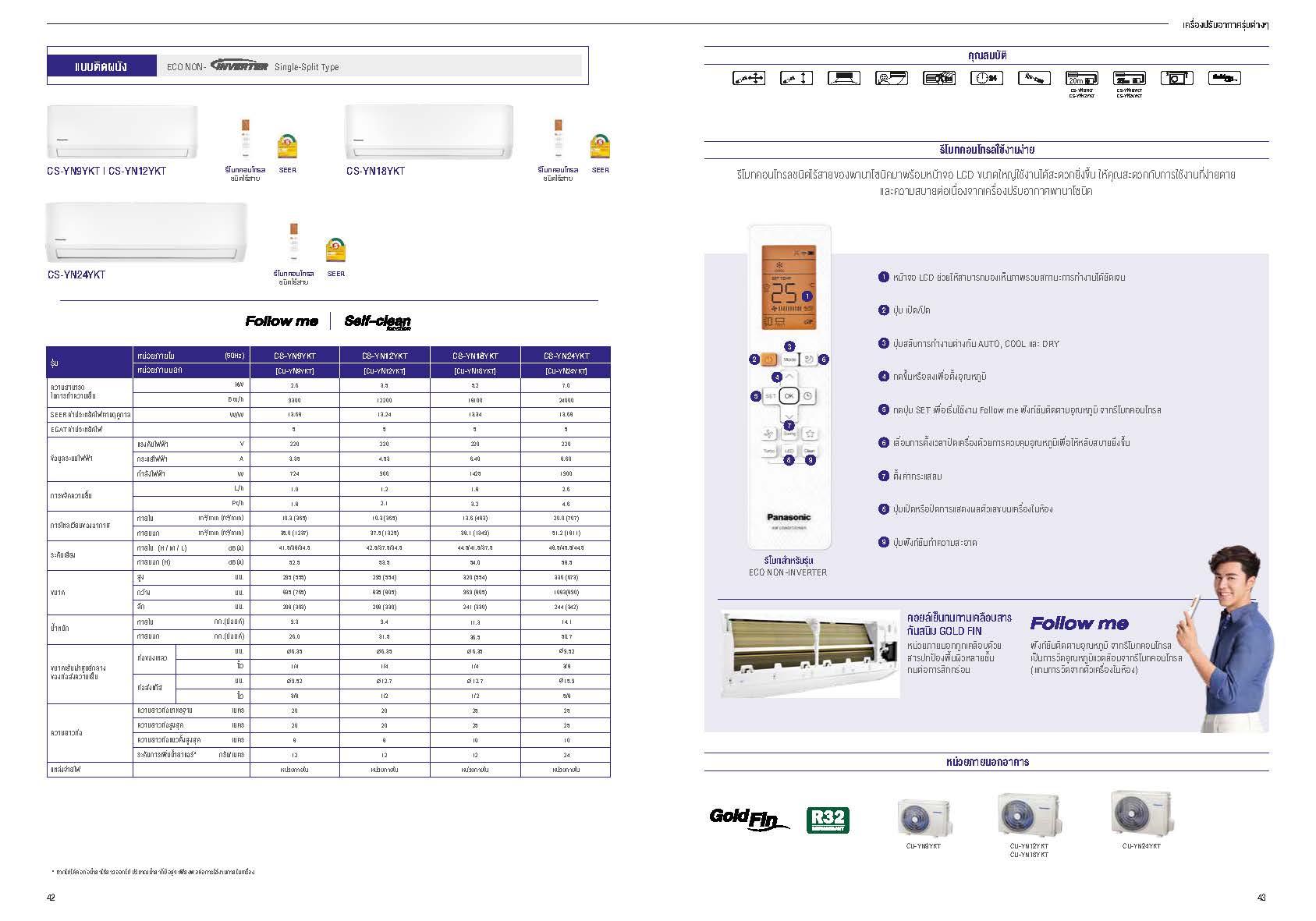Click the Turbo button on the remote
The width and height of the screenshot is (1316, 921).
click(768, 452)
